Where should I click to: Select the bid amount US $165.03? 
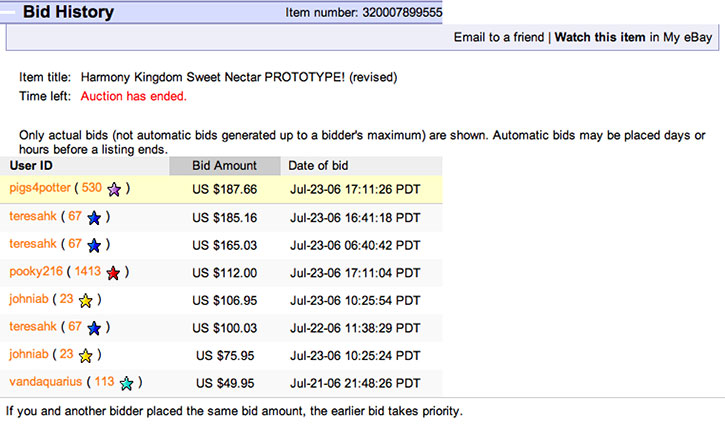coord(225,245)
